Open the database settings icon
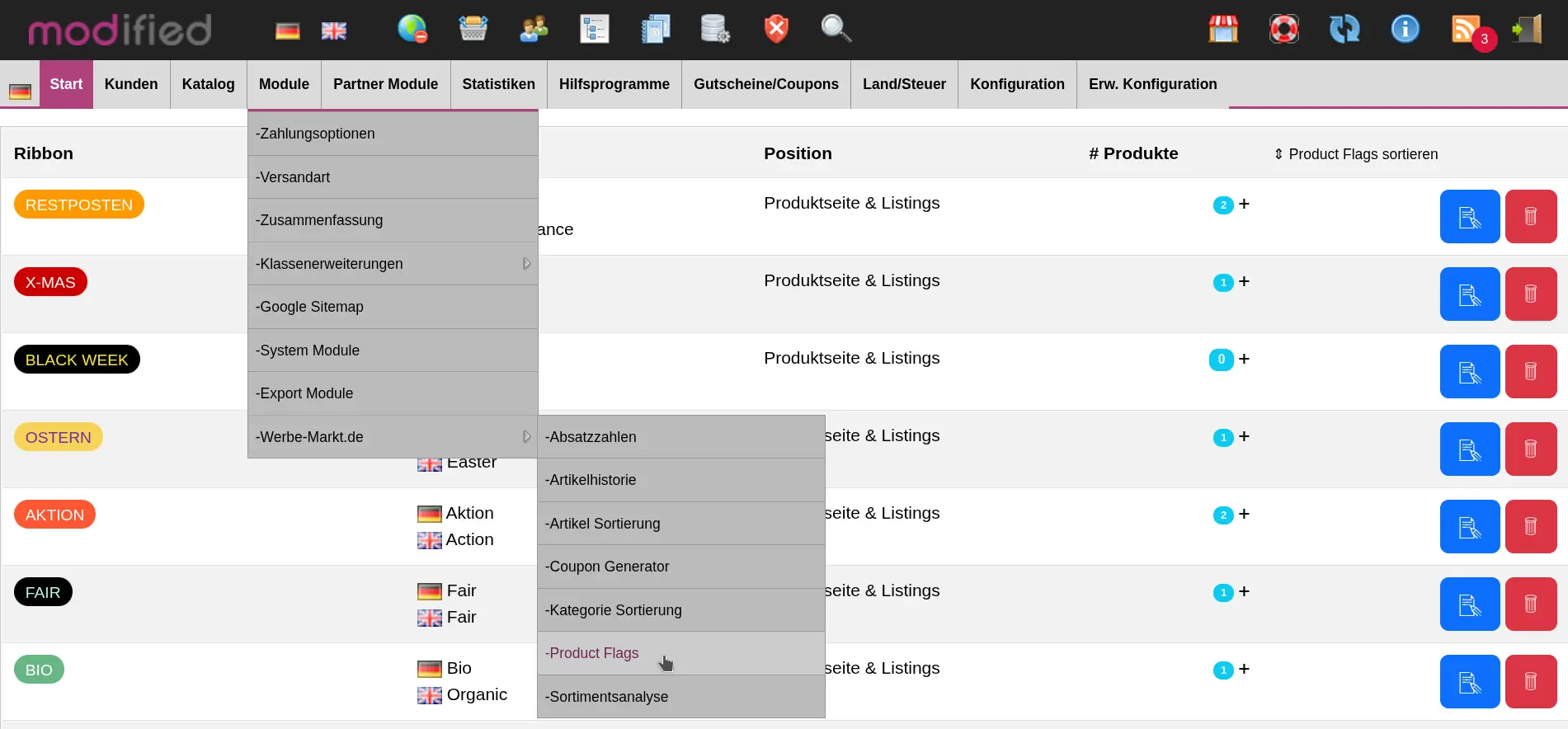 pos(714,29)
